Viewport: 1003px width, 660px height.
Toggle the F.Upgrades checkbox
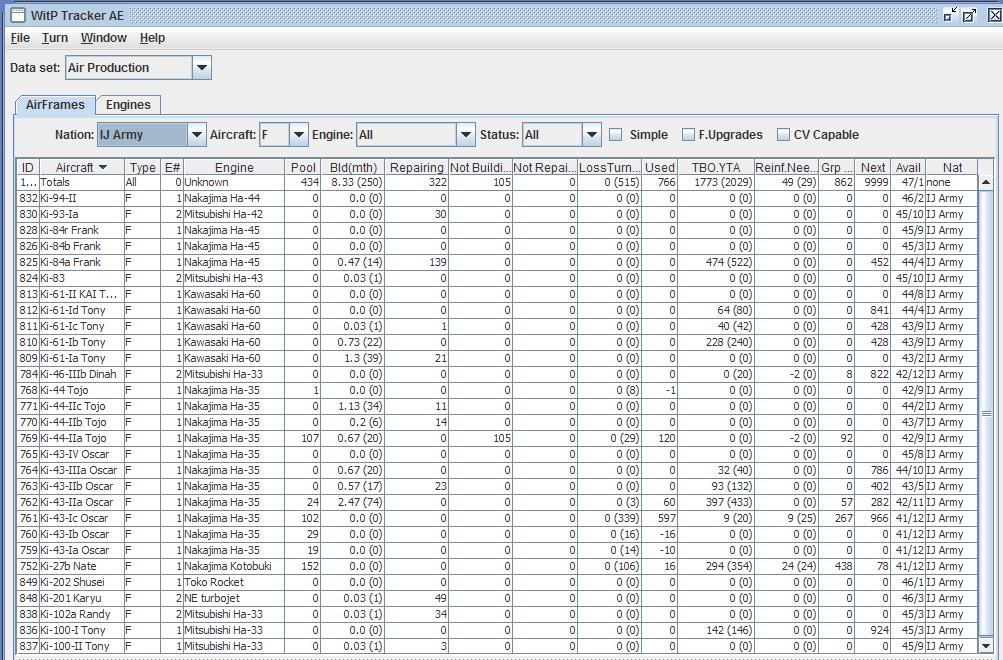point(688,135)
